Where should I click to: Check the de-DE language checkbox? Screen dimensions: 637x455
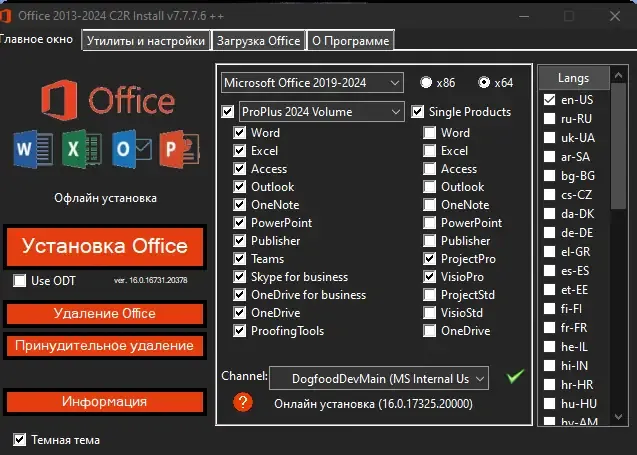(549, 232)
